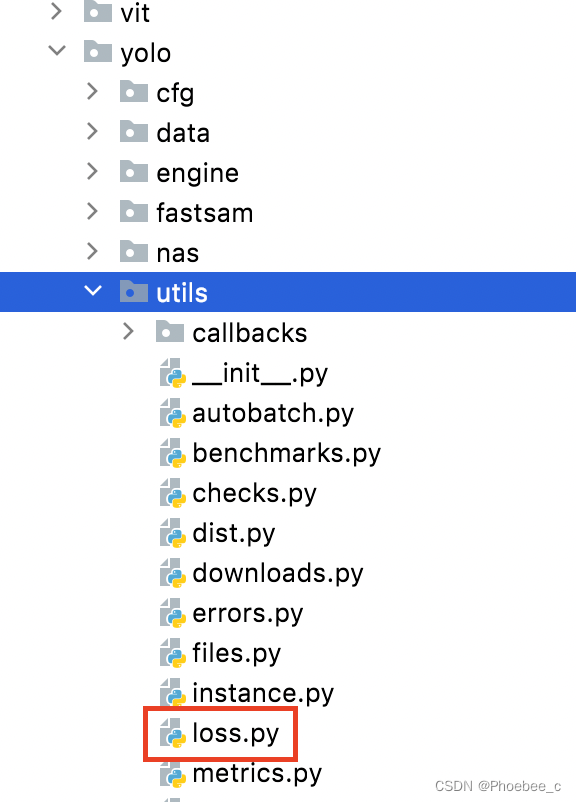Open the errors.py file name
The height and width of the screenshot is (802, 576).
coord(248,614)
